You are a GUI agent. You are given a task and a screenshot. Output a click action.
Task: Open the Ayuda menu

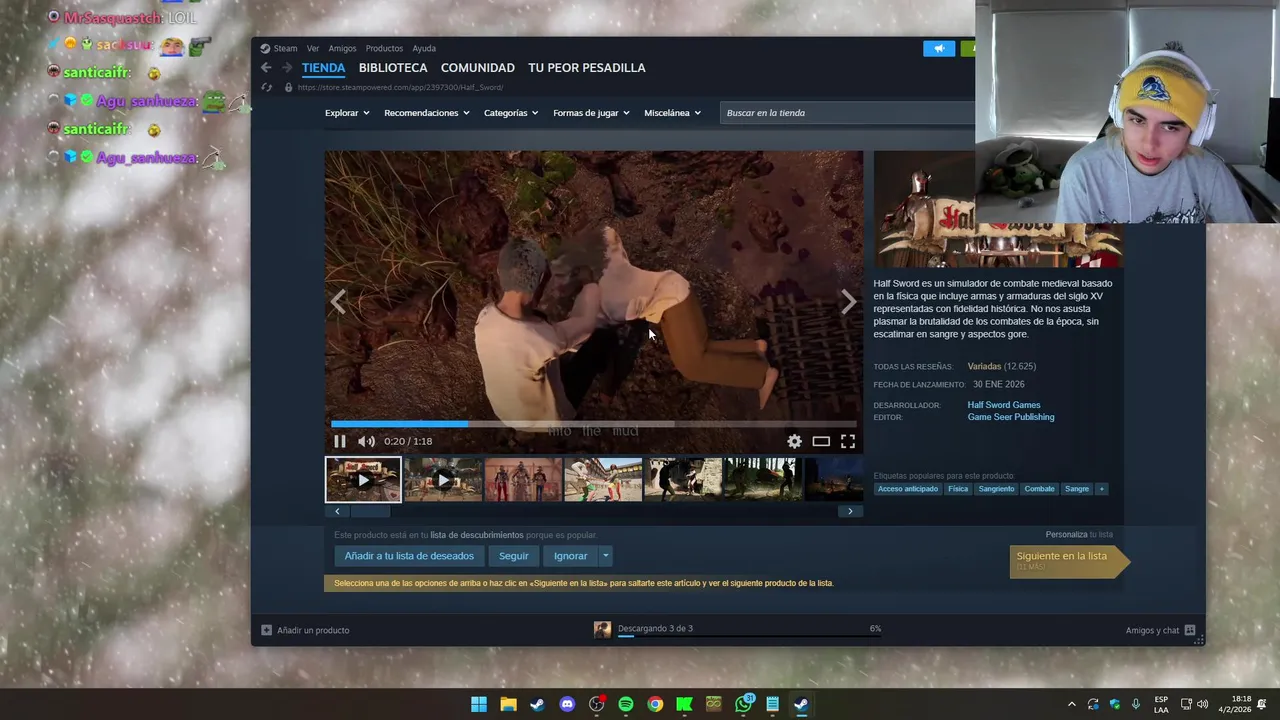[x=424, y=48]
